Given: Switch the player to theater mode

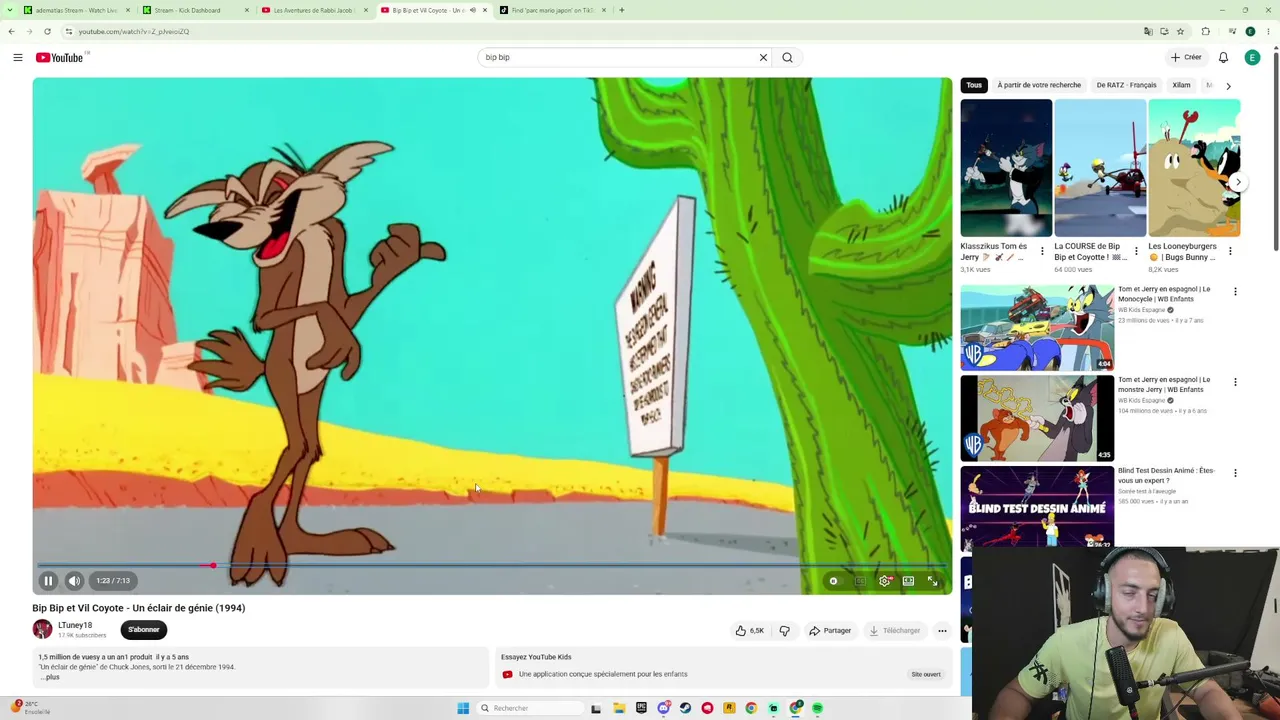Looking at the screenshot, I should coord(908,581).
